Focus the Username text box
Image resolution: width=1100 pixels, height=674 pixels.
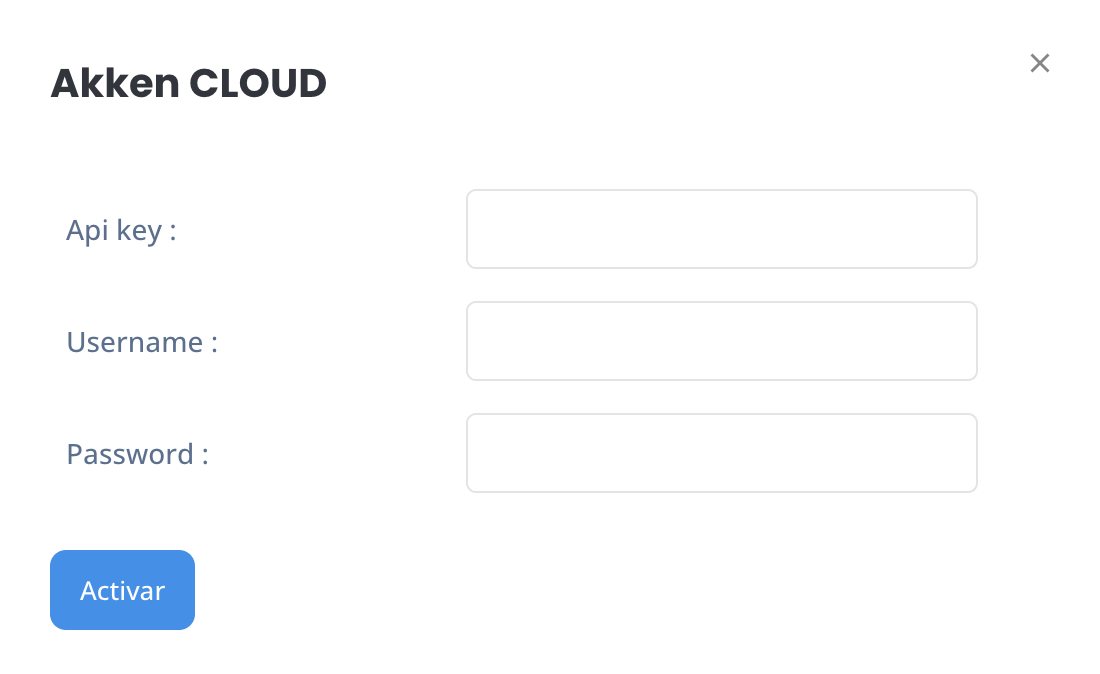click(722, 341)
